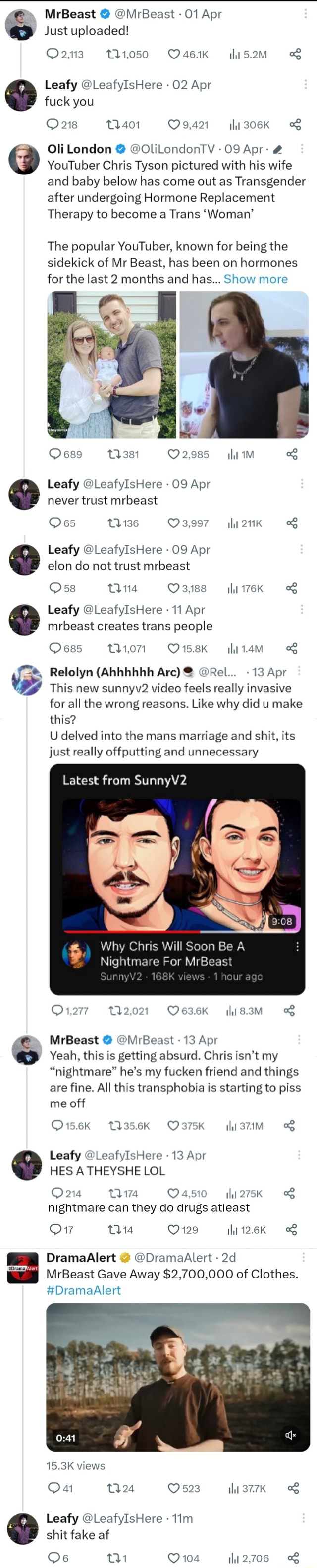
Task: Reply to MrBeast's 13 Apr tweet
Action: [x=57, y=1125]
